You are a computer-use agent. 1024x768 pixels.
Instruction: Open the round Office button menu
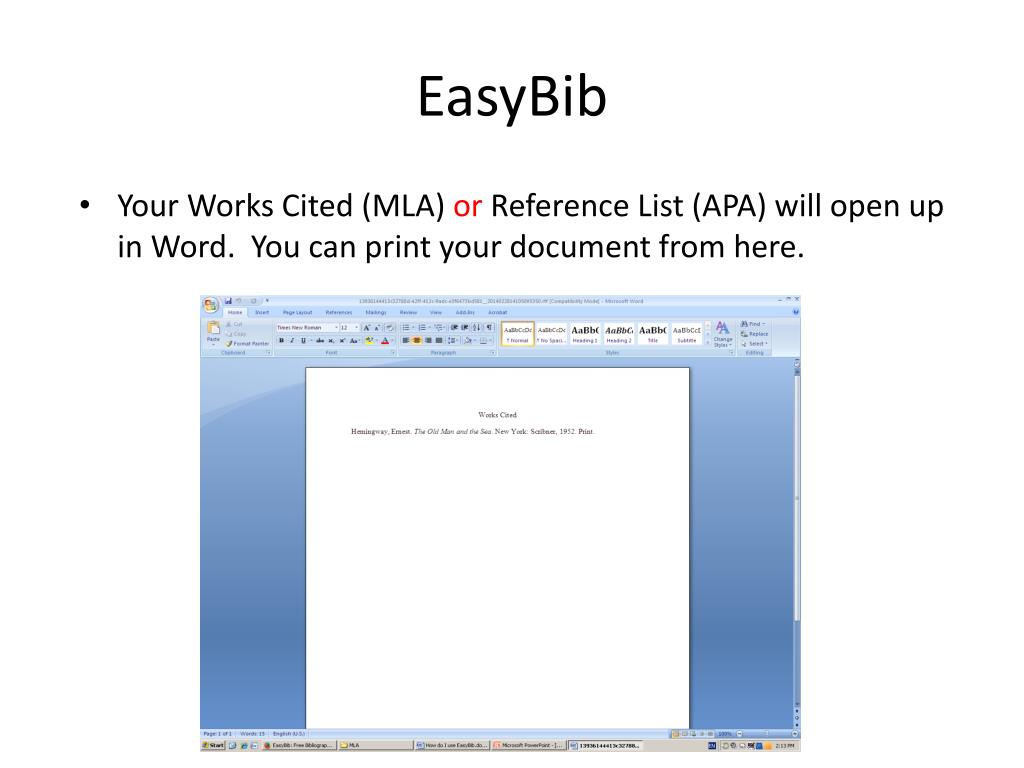pyautogui.click(x=210, y=305)
